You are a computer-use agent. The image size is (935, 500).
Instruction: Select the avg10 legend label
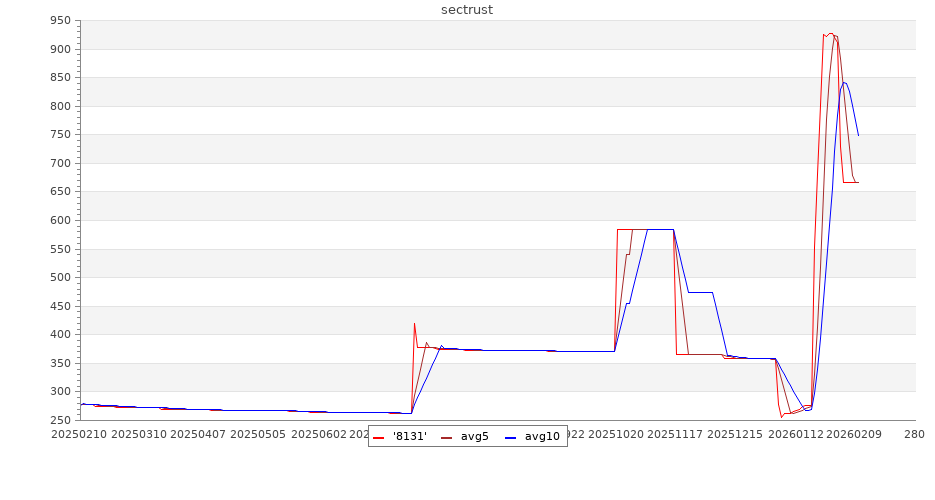point(542,436)
